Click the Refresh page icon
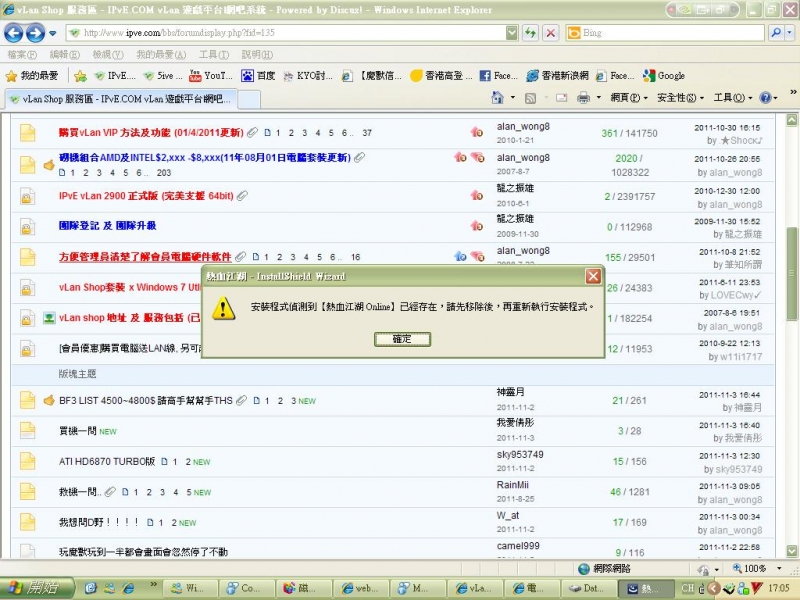800x600 pixels. pos(530,32)
